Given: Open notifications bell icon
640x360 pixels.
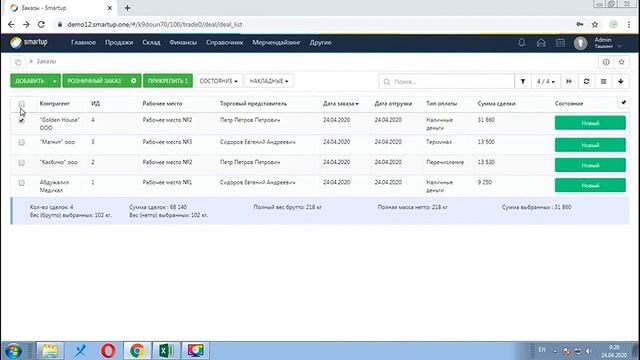Looking at the screenshot, I should (x=522, y=42).
